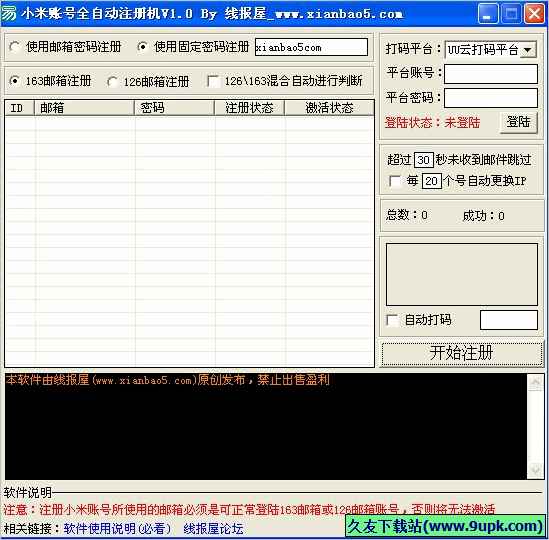Minimize the window

487,14
